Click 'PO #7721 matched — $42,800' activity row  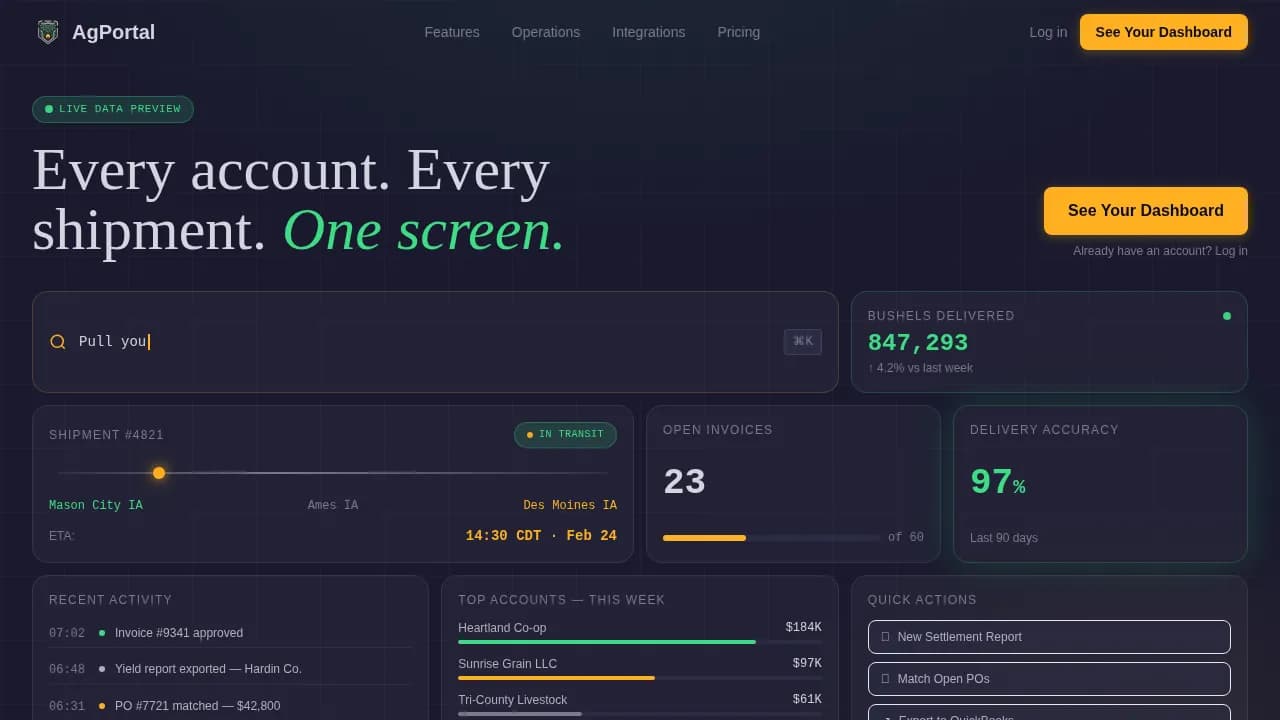pyautogui.click(x=231, y=706)
